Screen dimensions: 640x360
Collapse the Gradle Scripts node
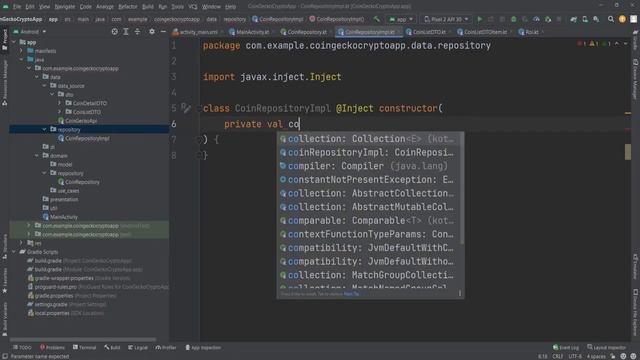pyautogui.click(x=14, y=251)
